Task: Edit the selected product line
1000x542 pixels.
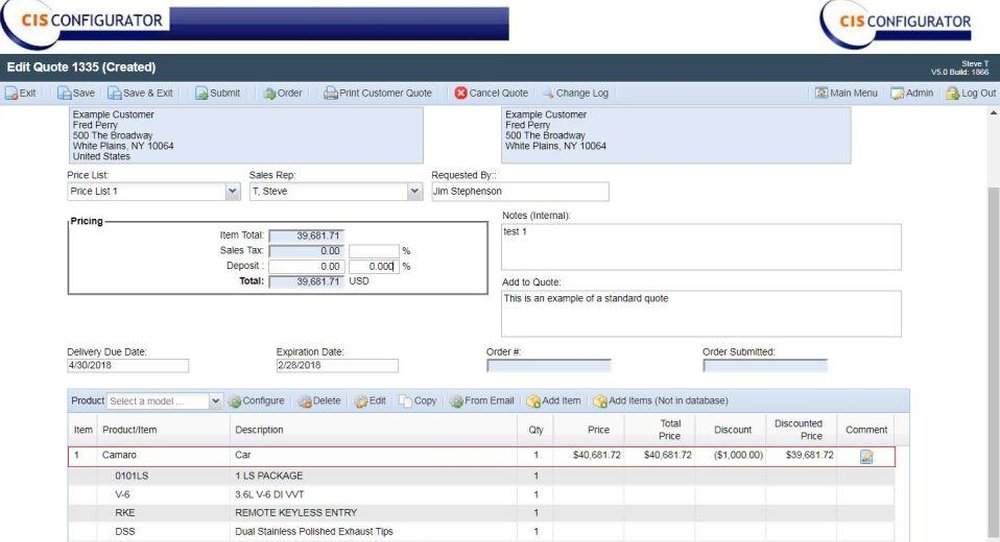Action: (x=371, y=401)
